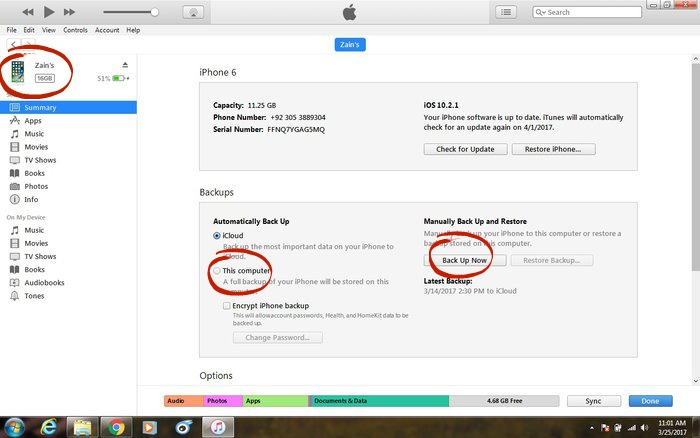Enable Encrypt iPhone backup checkbox
Screen dimensions: 700x438
click(x=227, y=305)
